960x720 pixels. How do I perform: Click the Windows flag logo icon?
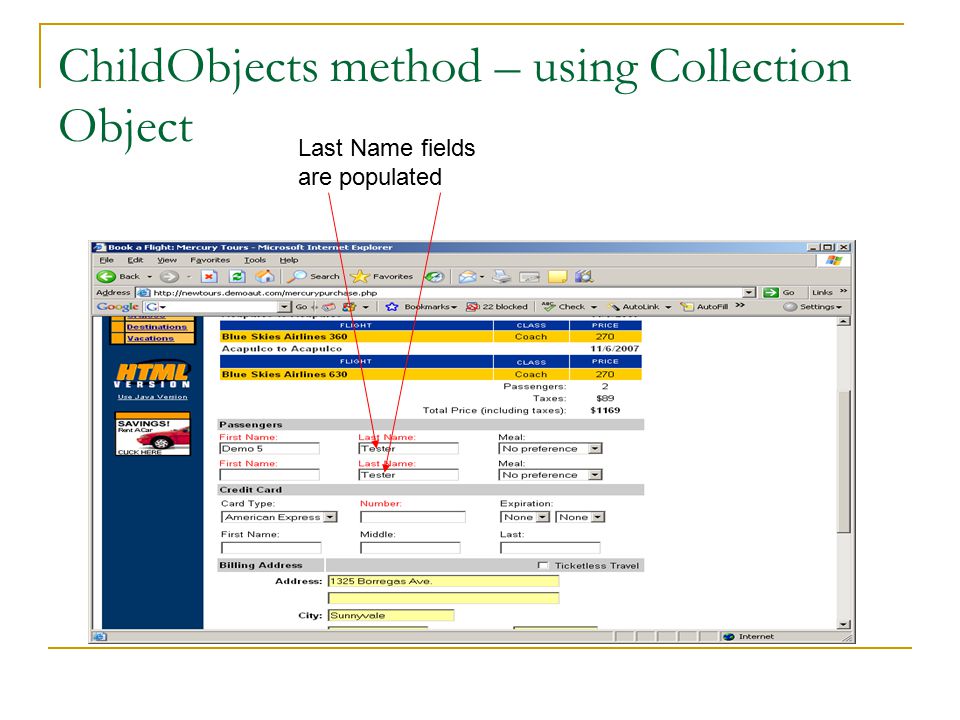[833, 261]
